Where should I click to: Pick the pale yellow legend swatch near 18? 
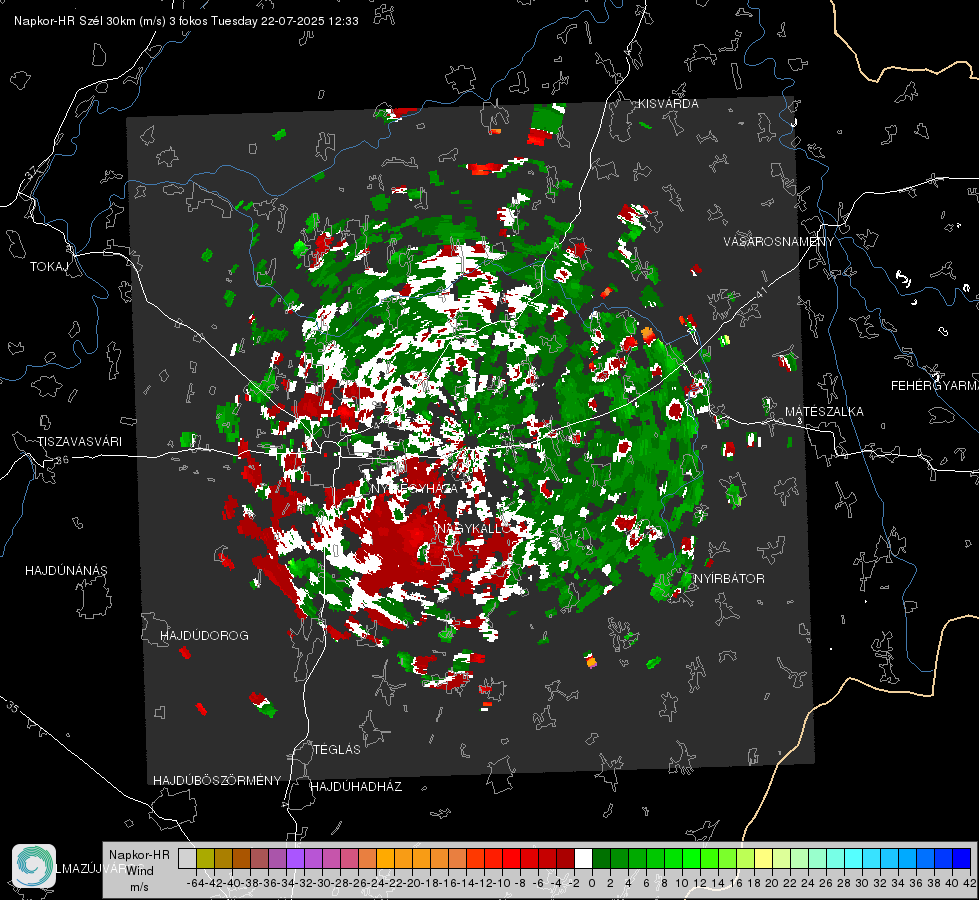(764, 858)
